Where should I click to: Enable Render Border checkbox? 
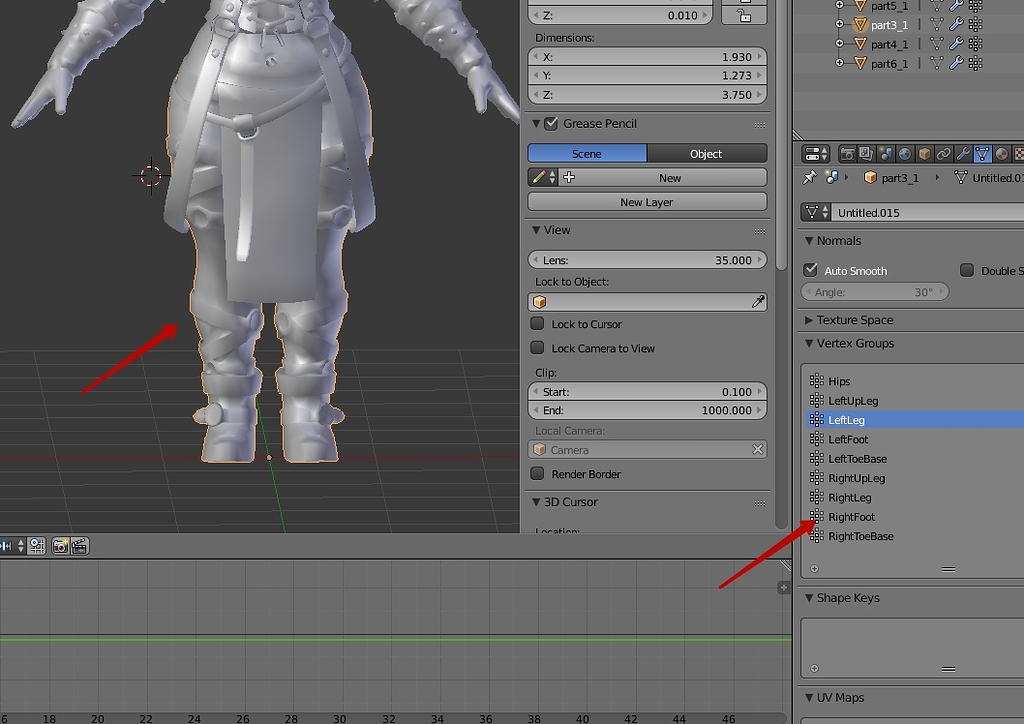[x=537, y=473]
